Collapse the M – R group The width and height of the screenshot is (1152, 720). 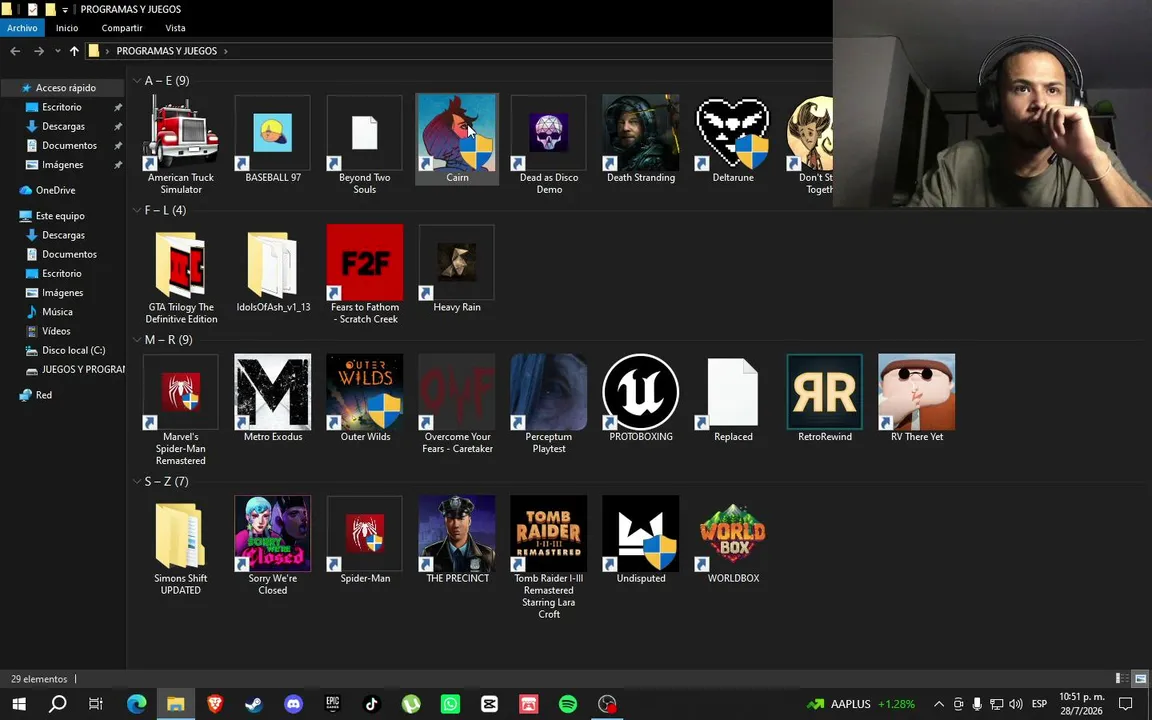tap(137, 339)
